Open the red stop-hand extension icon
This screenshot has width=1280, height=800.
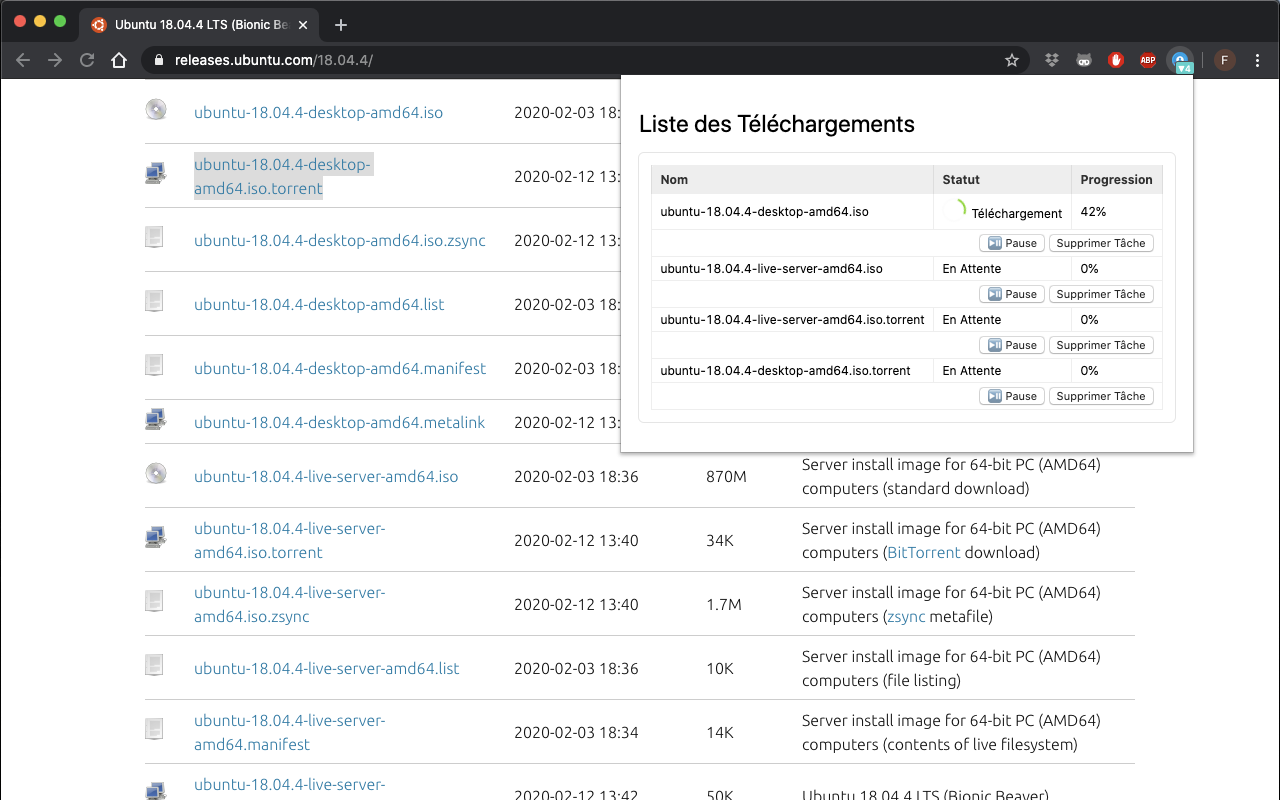pyautogui.click(x=1116, y=60)
